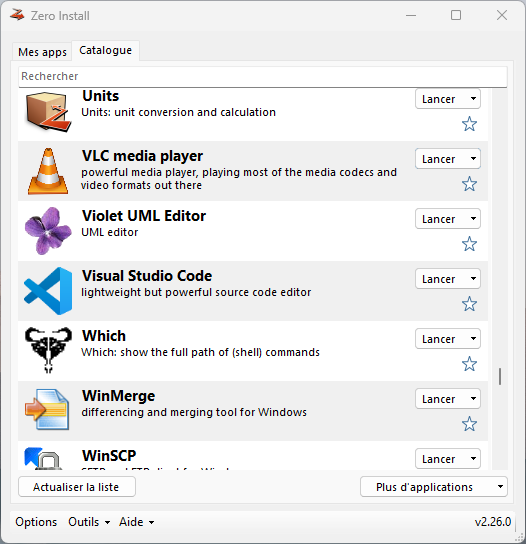Launch Violet UML Editor with Lancer
Viewport: 526px width, 544px height.
tap(439, 219)
